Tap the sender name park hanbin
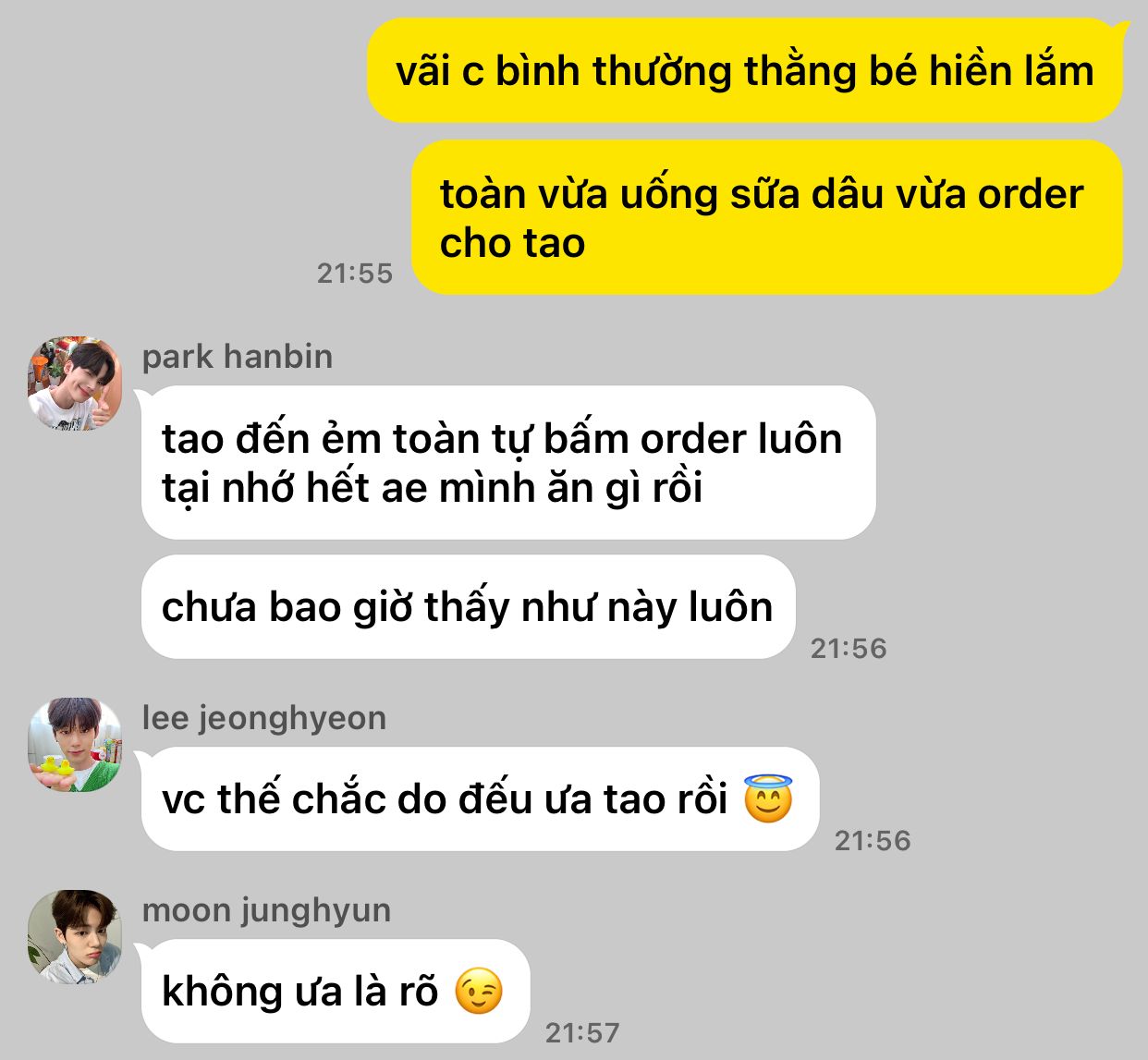 tap(238, 357)
